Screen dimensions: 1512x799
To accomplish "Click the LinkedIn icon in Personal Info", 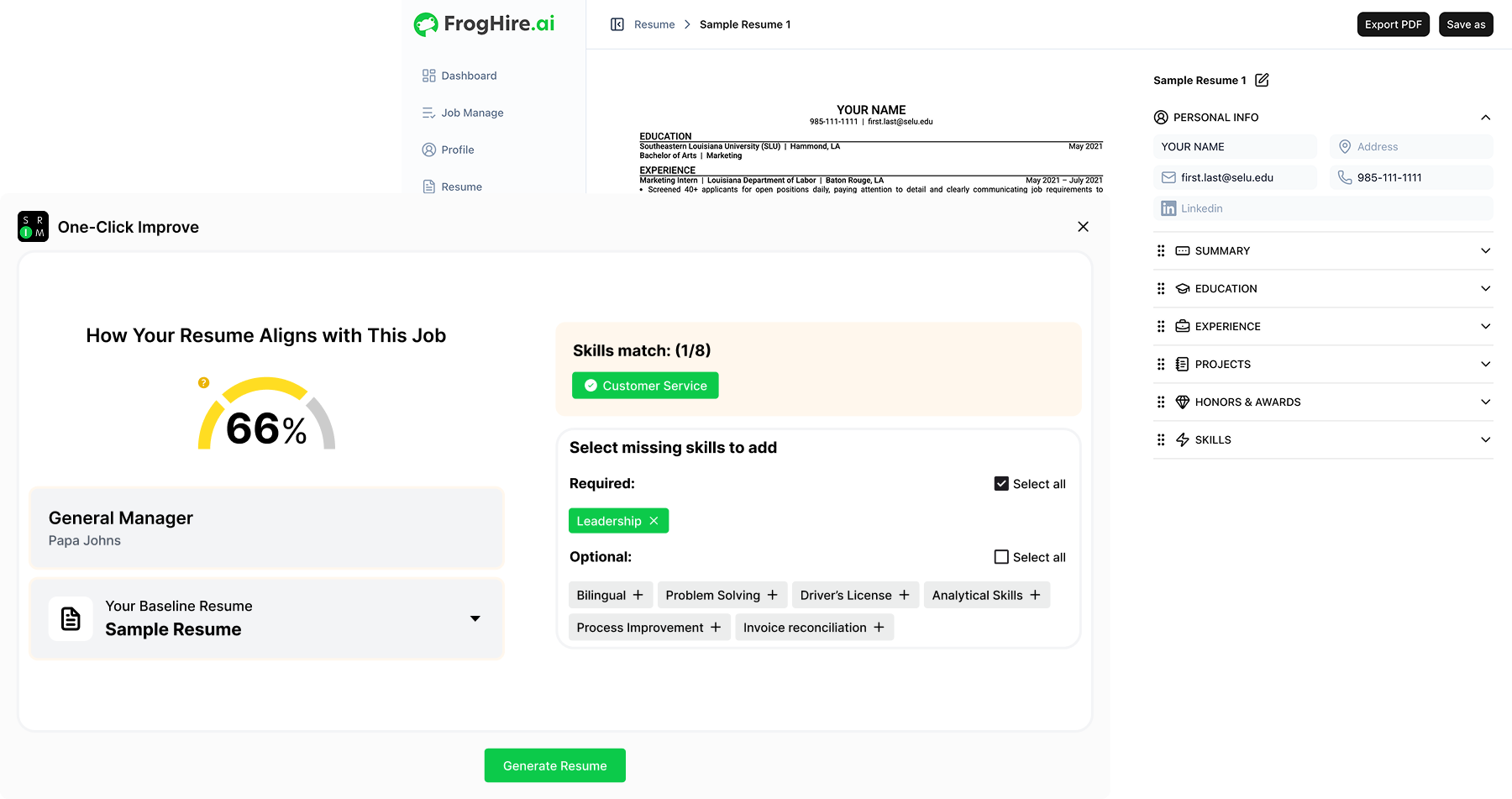I will [1168, 208].
